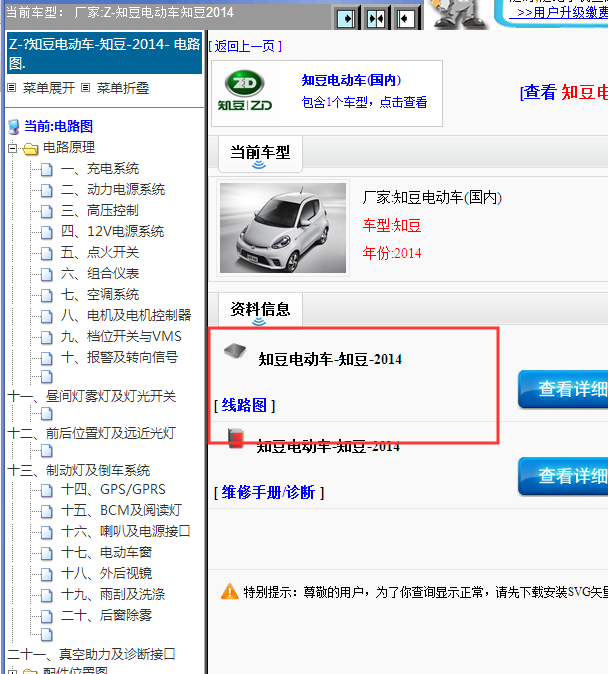This screenshot has height=674, width=608.
Task: Click the right-arrow panel layout button
Action: pos(347,18)
